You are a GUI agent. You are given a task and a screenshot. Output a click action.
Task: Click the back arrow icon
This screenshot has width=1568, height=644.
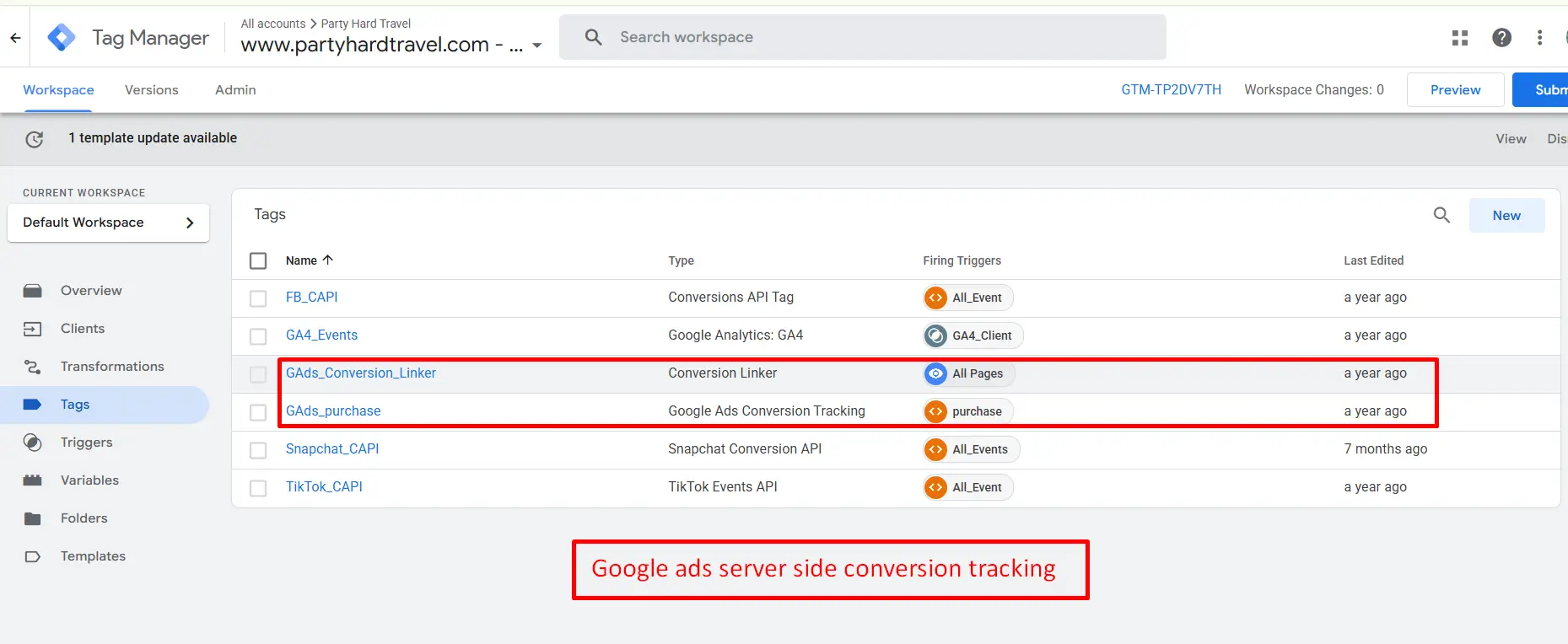pyautogui.click(x=15, y=38)
